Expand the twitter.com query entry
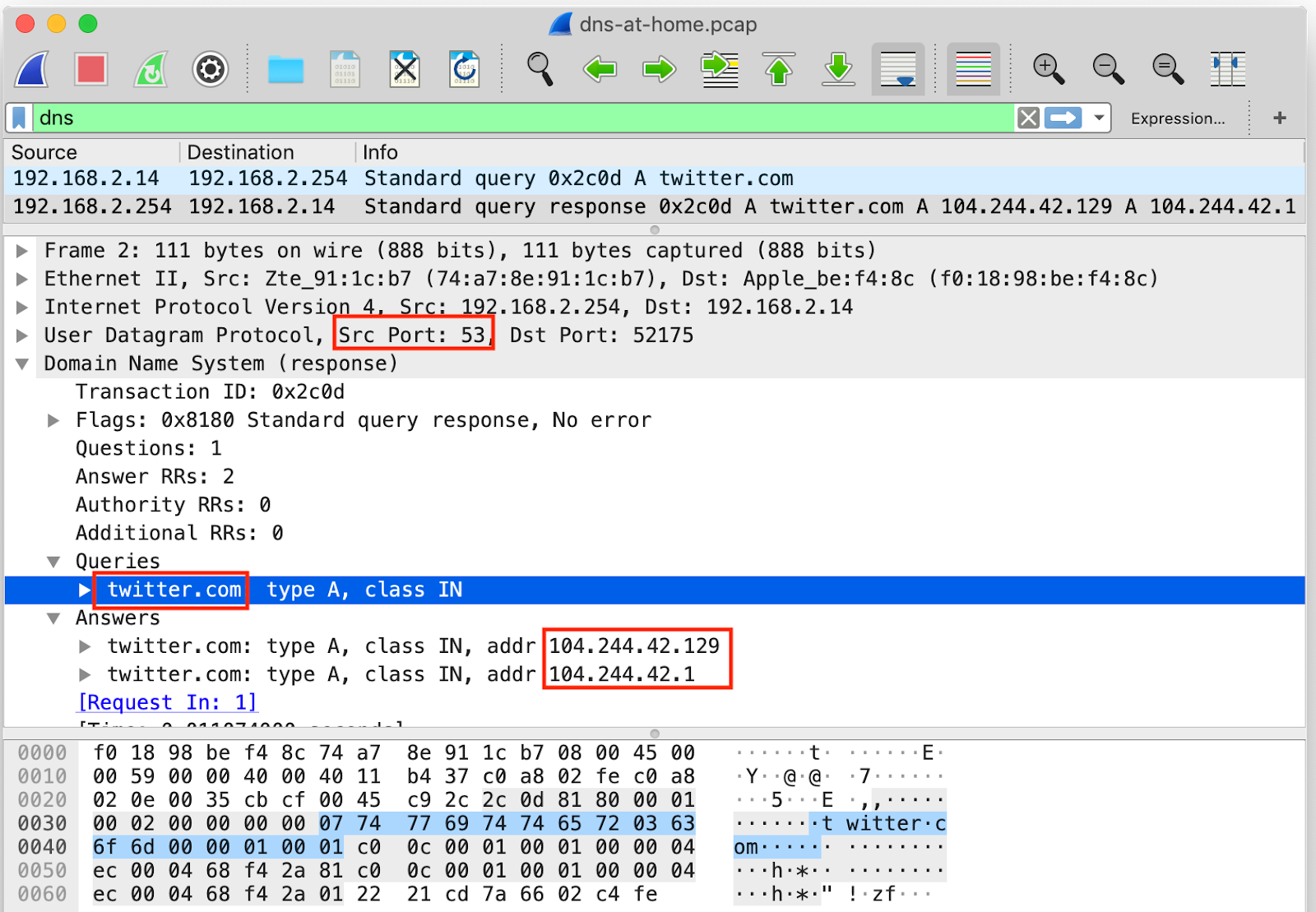 point(85,590)
